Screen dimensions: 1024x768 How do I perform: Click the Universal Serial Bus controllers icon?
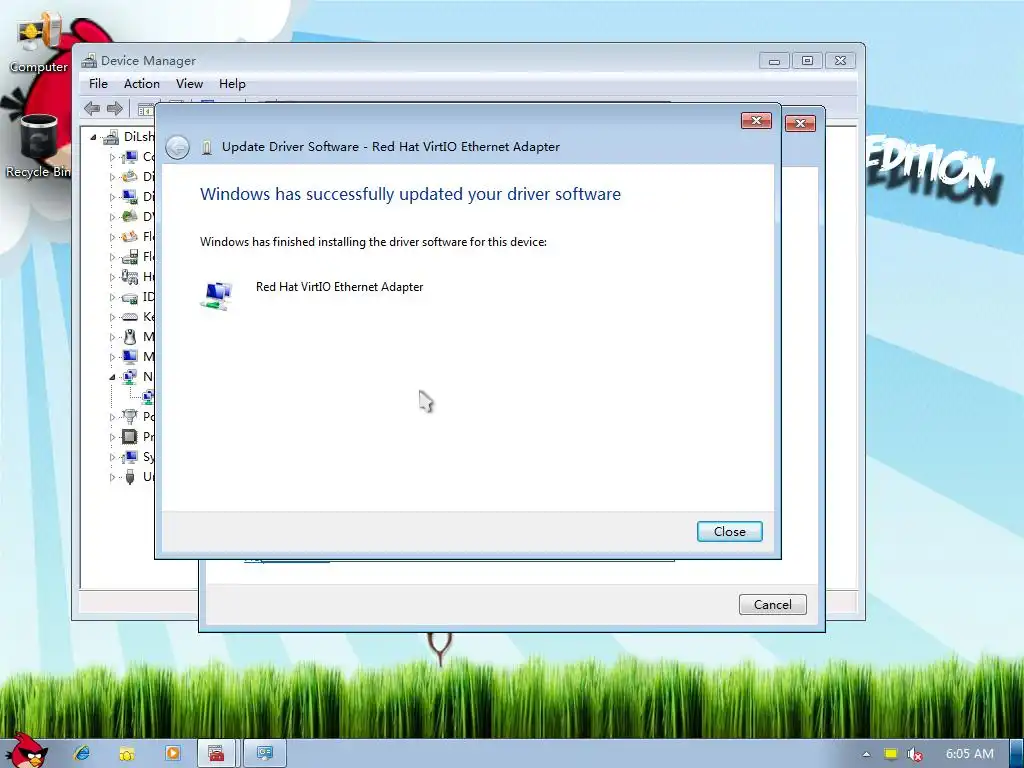coord(130,477)
